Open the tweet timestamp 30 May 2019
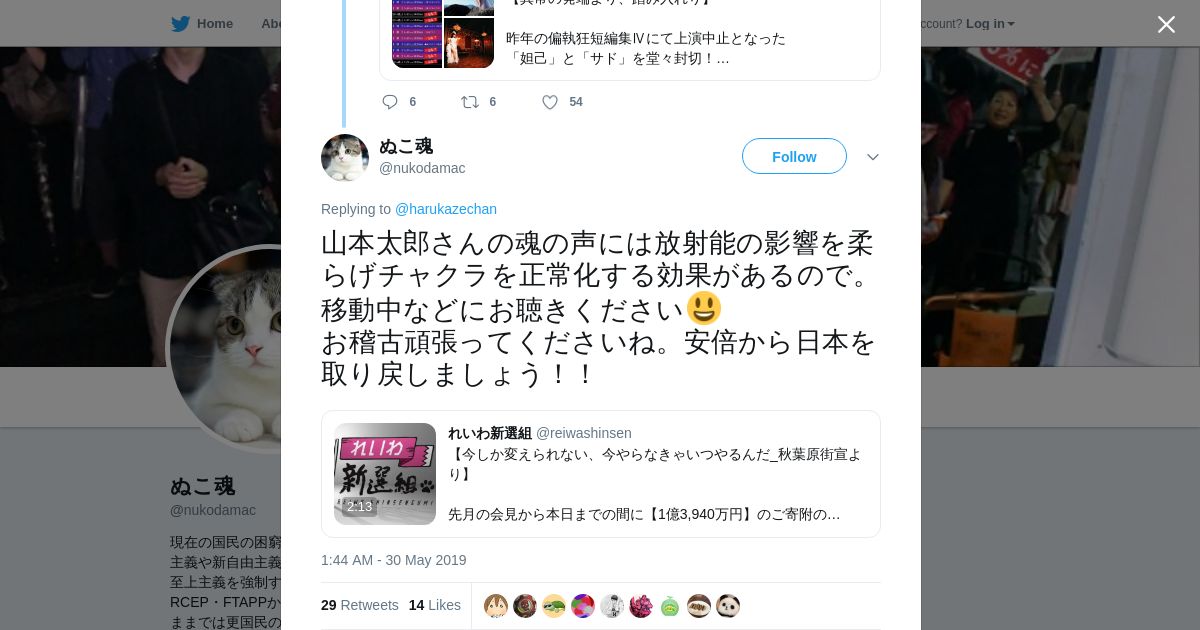This screenshot has width=1200, height=630. tap(394, 560)
